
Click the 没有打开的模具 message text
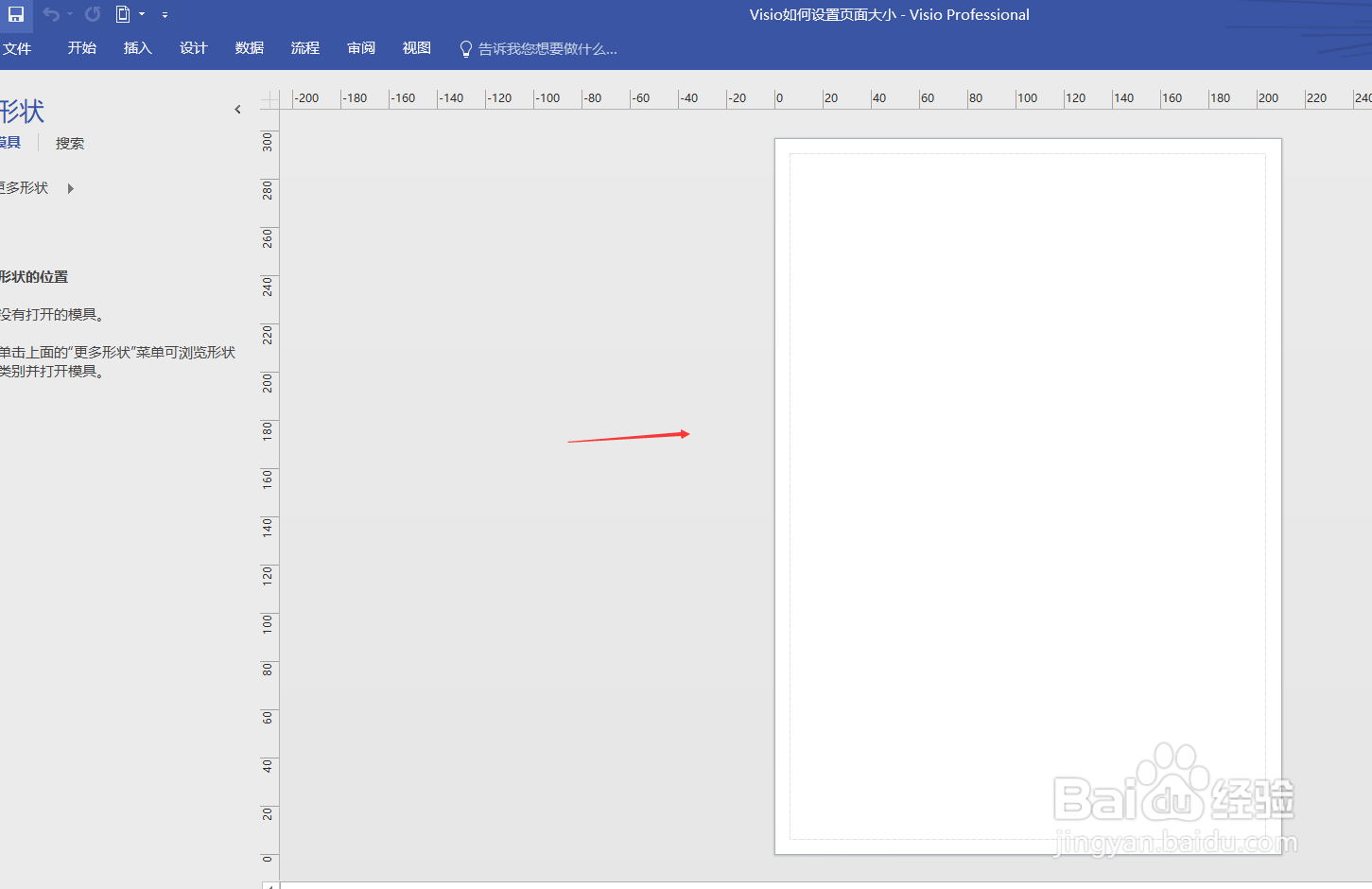(x=52, y=315)
